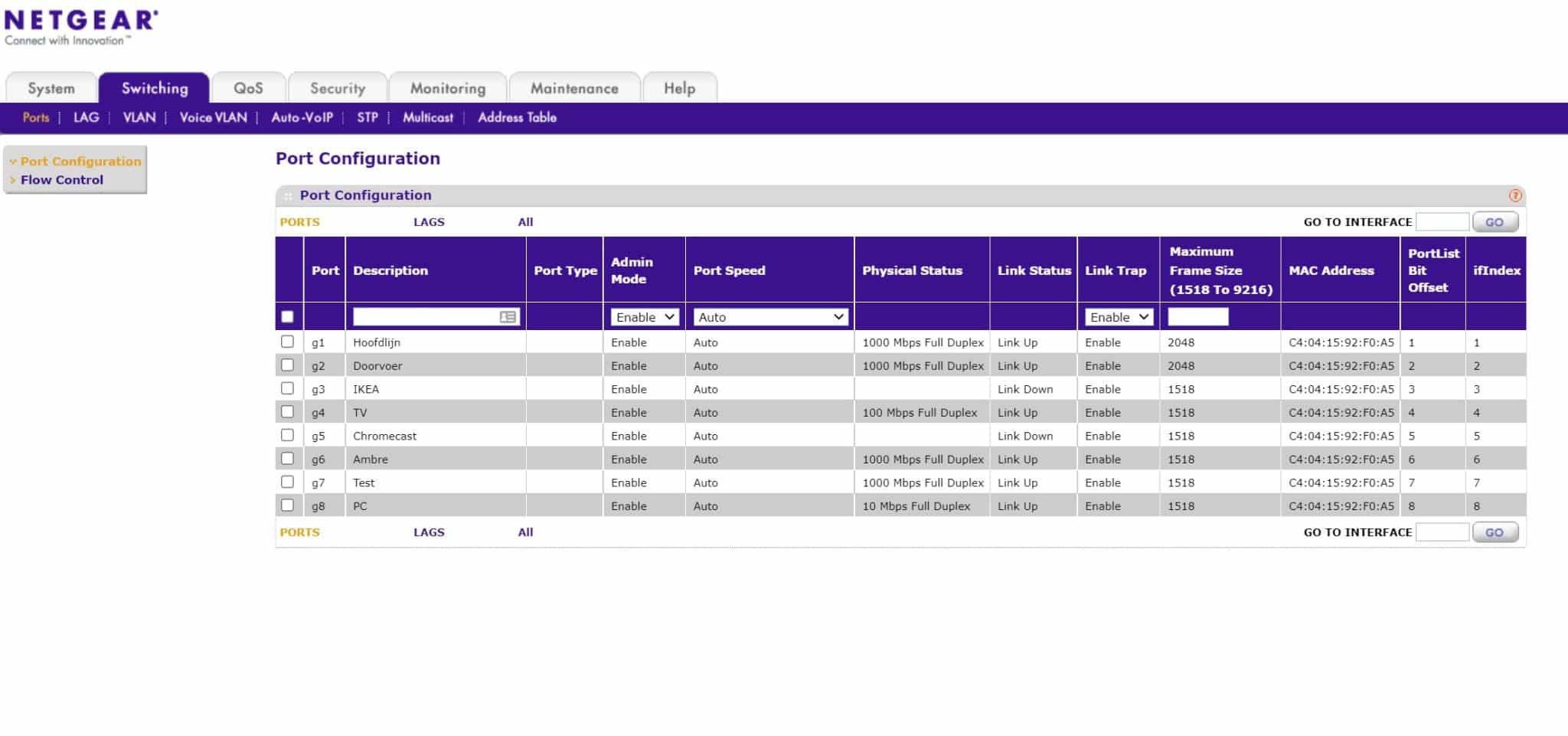Switch to the QoS tab
The image size is (1568, 736).
tap(248, 88)
